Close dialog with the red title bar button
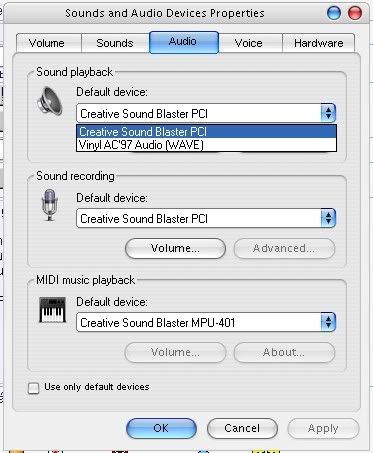Viewport: 373px width, 453px height. pos(355,13)
